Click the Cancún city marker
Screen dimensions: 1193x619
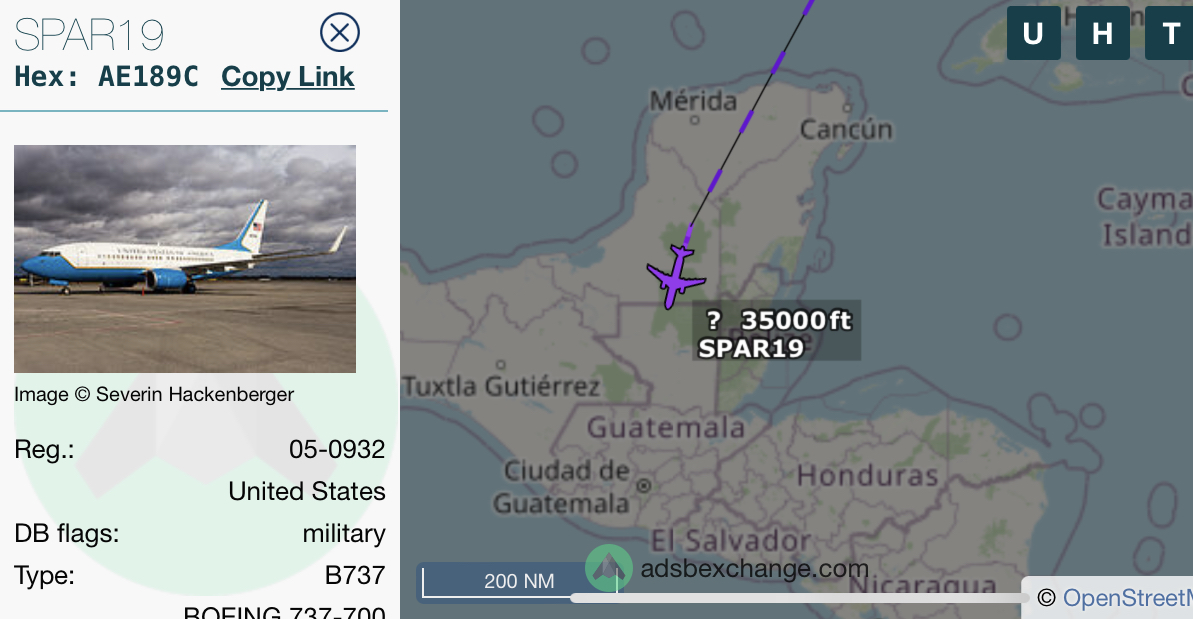848,107
